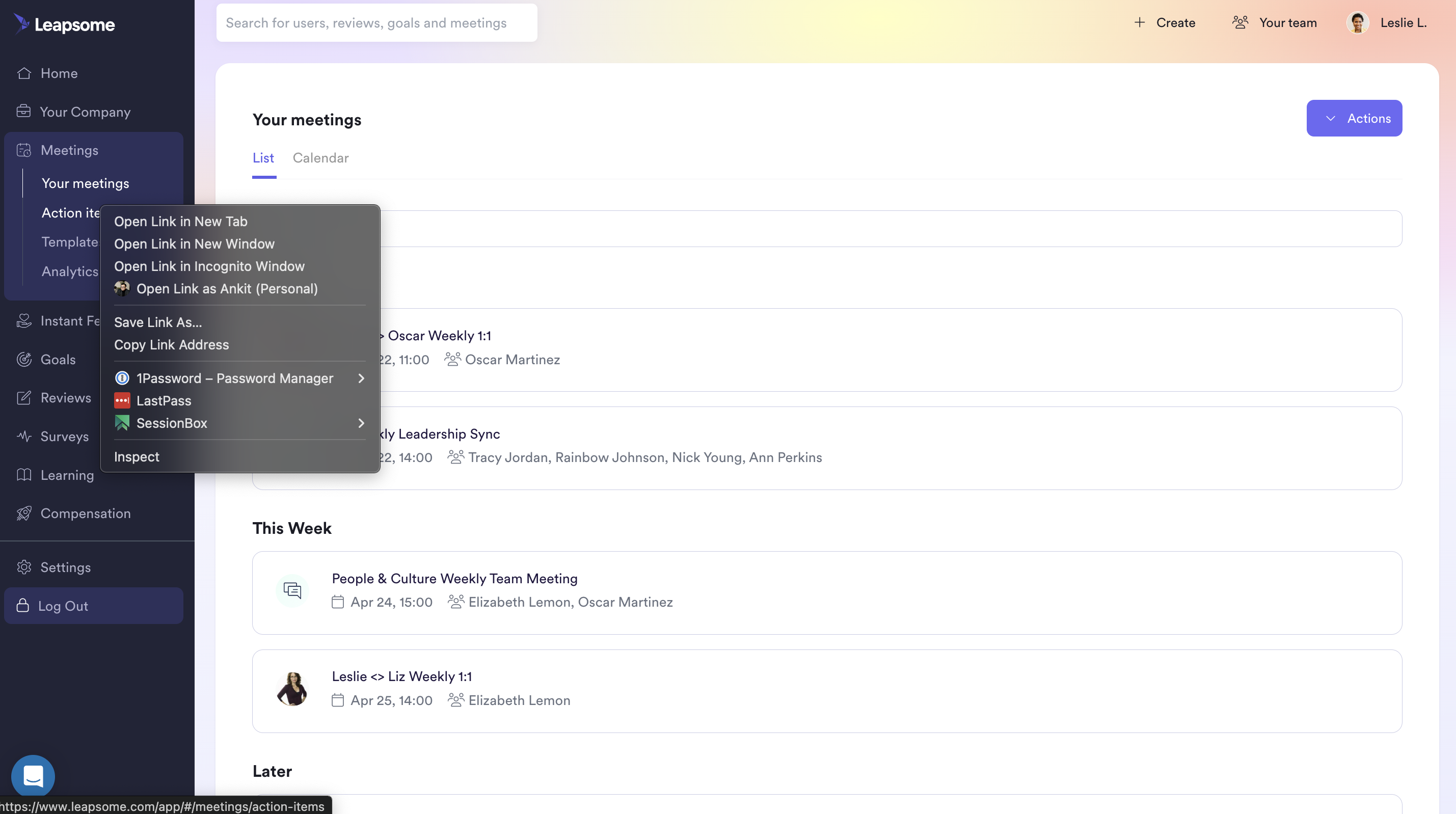The width and height of the screenshot is (1456, 814).
Task: Click the Your team people icon
Action: pos(1240,22)
